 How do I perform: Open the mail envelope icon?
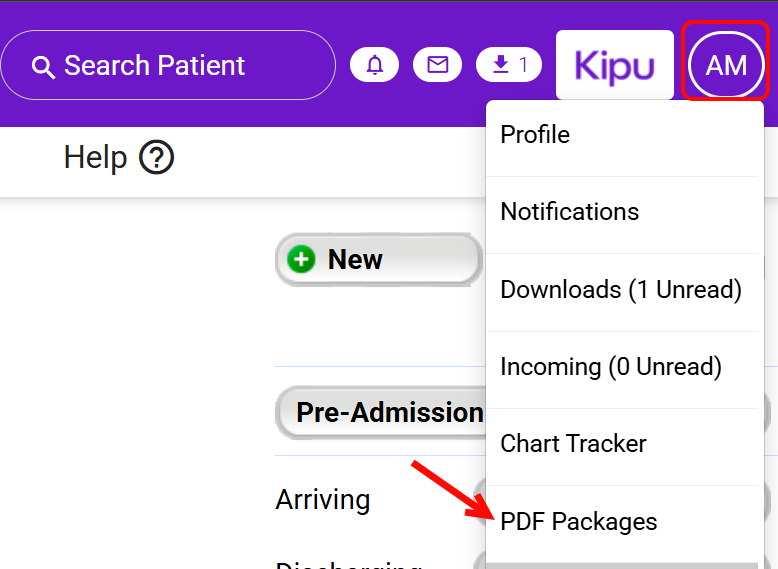tap(438, 65)
